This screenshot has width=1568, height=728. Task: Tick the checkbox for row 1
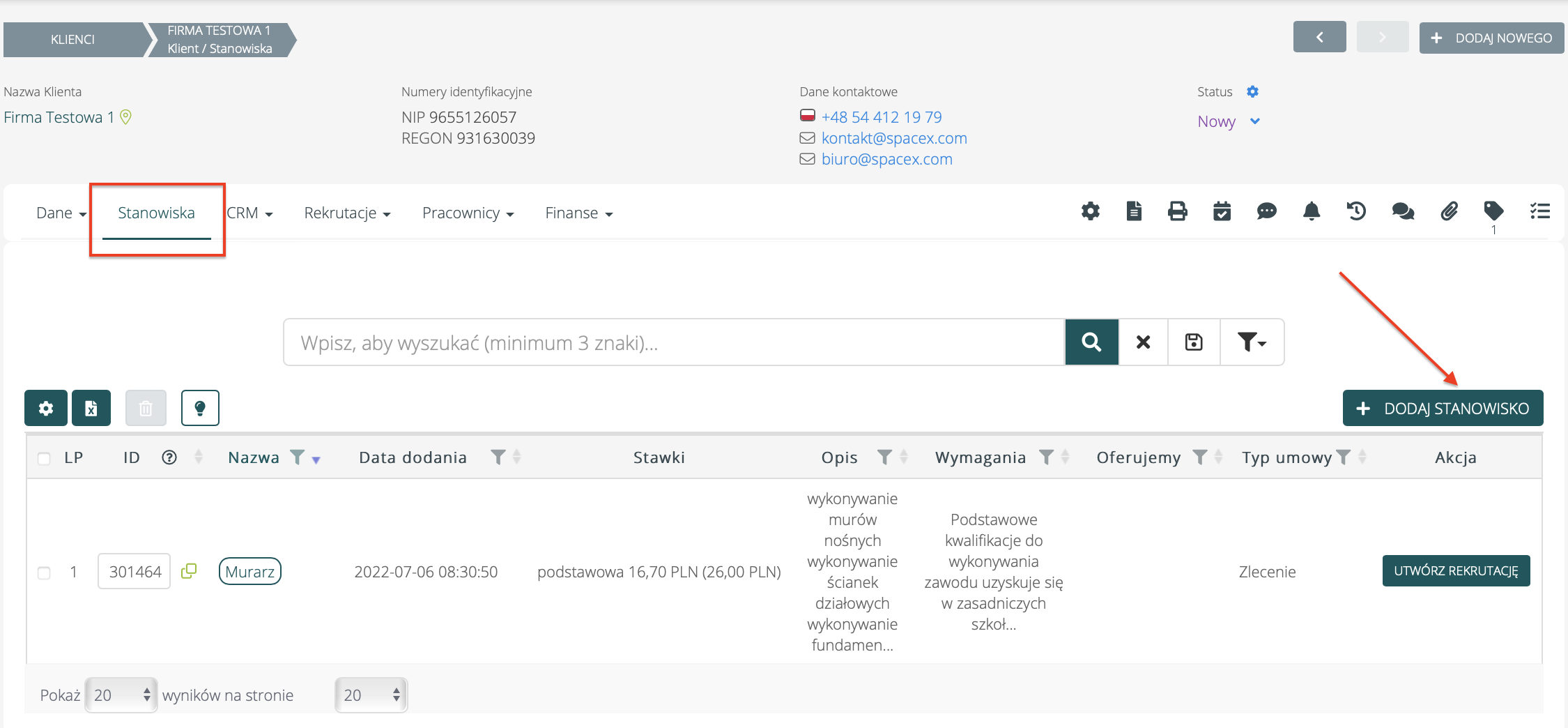pyautogui.click(x=44, y=572)
